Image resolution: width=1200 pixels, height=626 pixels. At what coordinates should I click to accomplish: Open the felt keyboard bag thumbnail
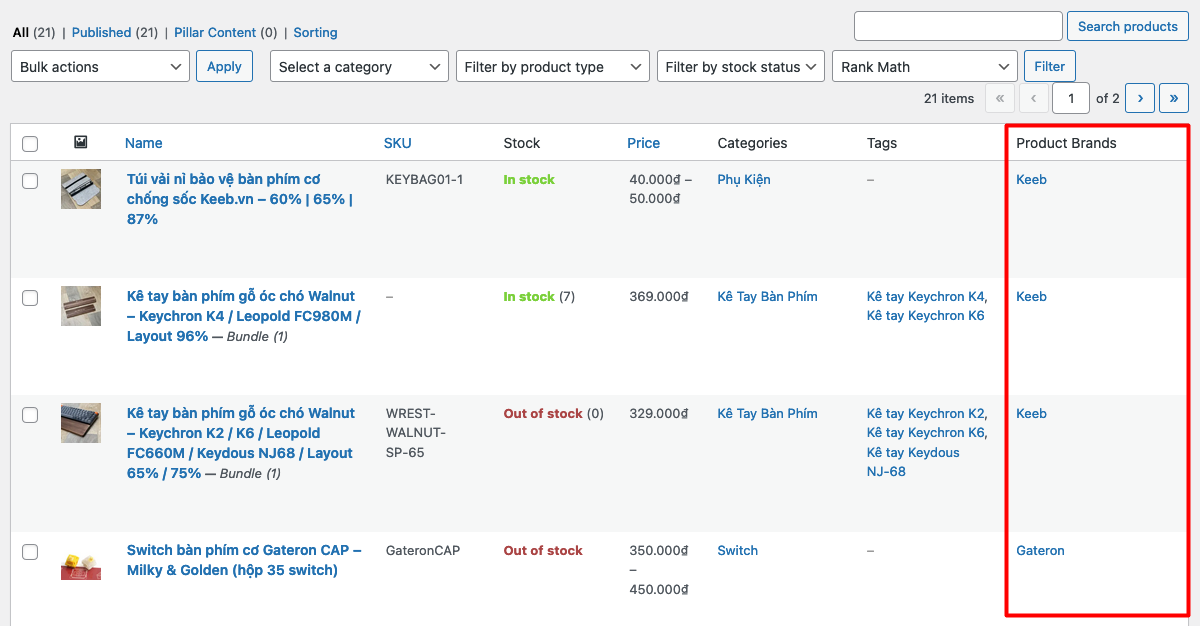[81, 189]
